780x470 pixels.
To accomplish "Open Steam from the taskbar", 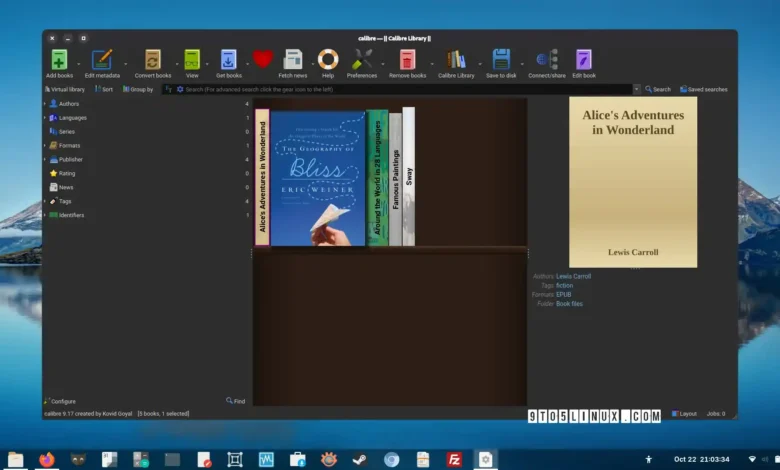I will [x=360, y=459].
